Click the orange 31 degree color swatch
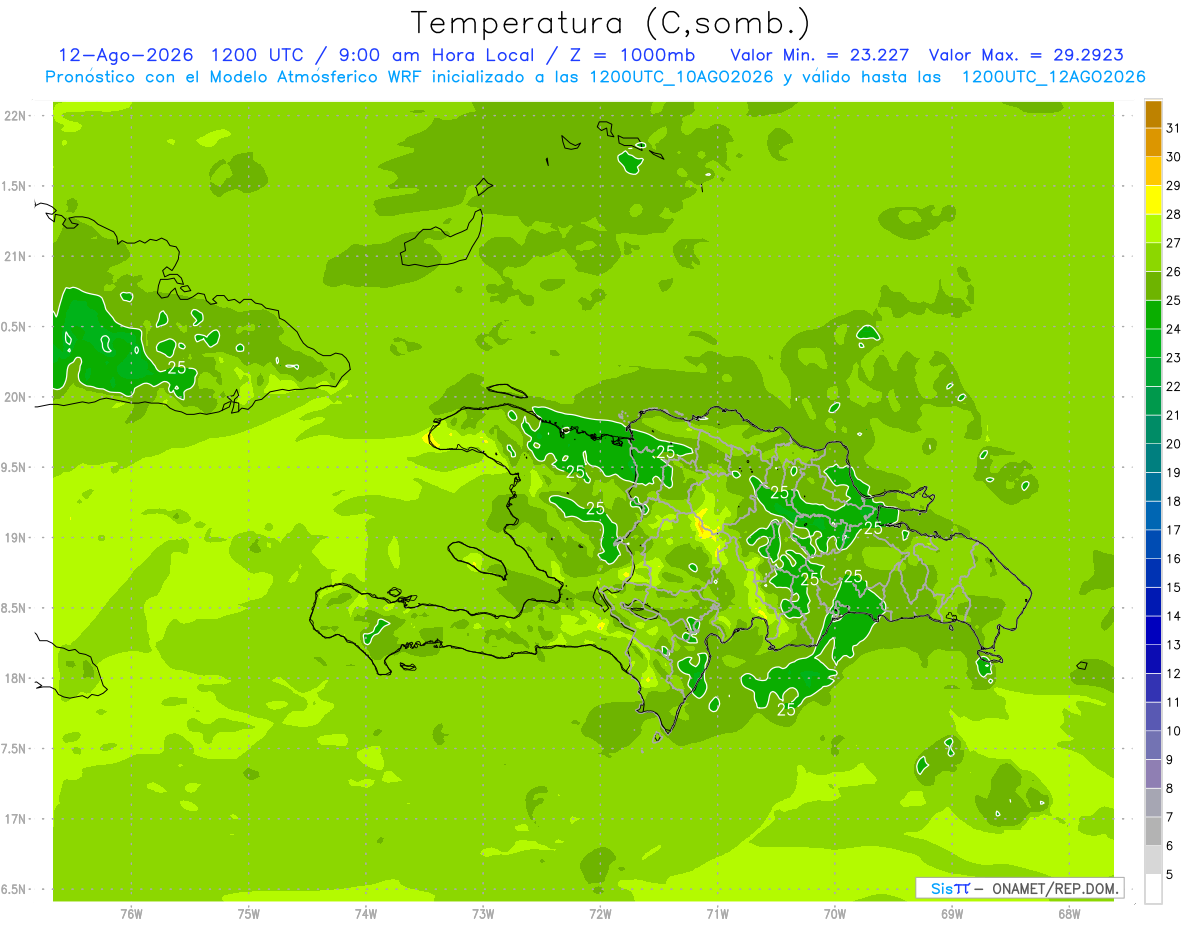 click(1153, 115)
